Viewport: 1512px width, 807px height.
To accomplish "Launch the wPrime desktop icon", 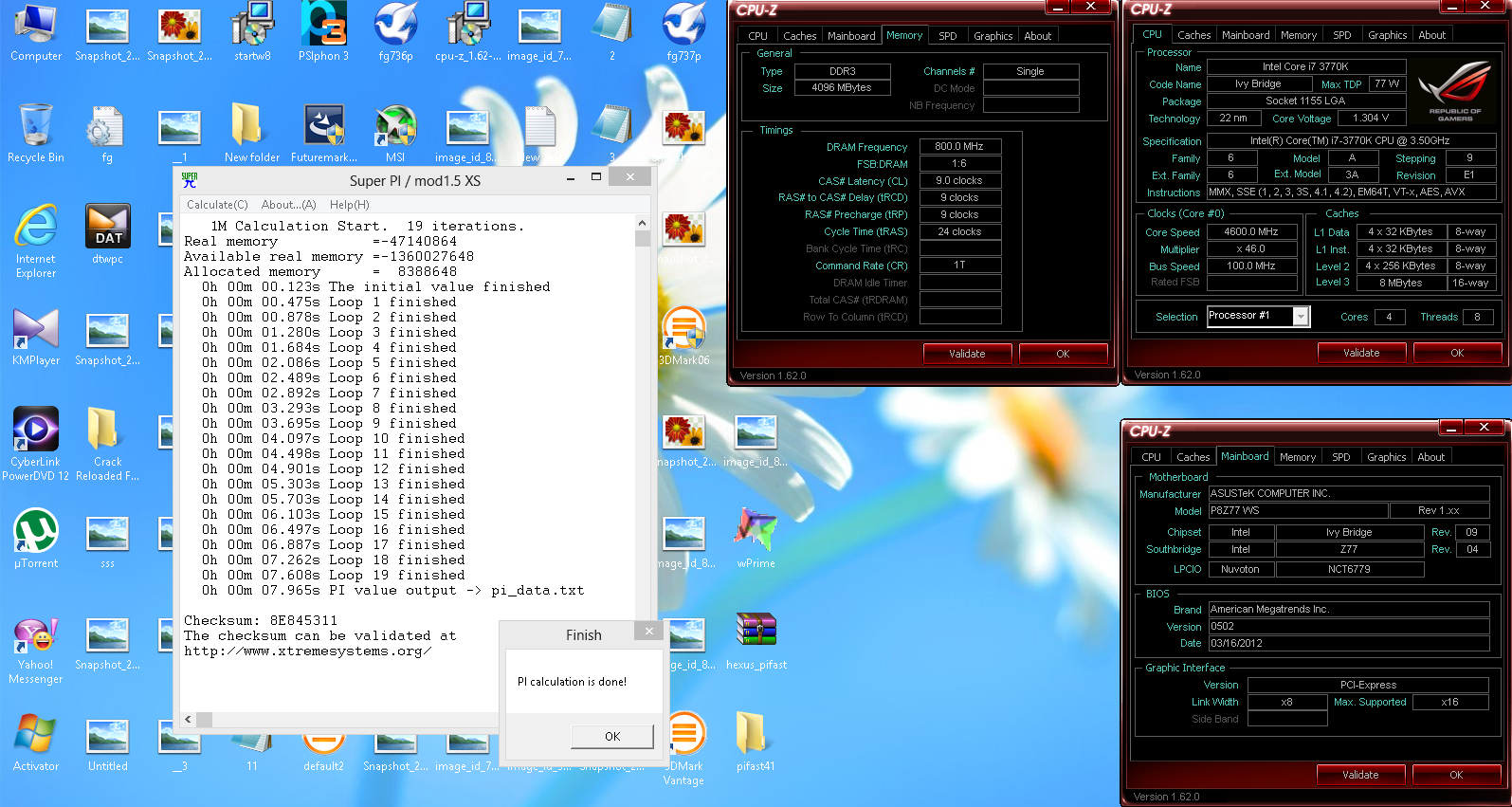I will coord(756,539).
